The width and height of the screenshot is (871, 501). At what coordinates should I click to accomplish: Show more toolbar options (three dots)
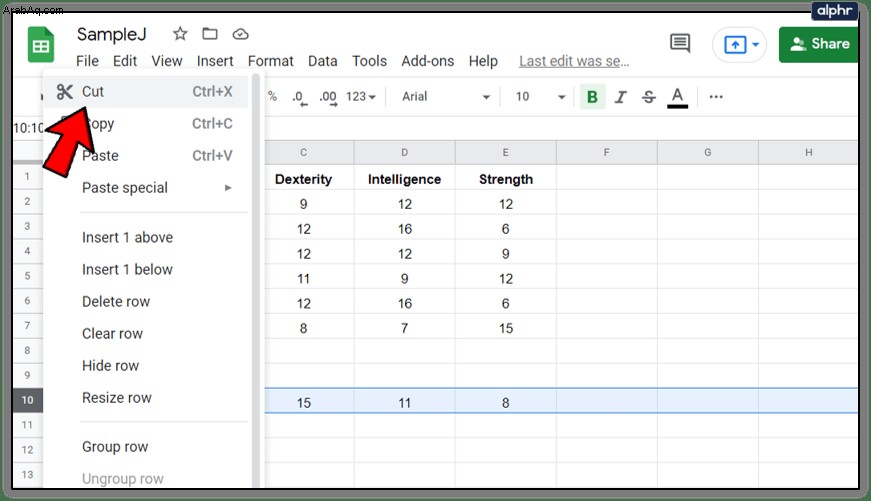[716, 97]
